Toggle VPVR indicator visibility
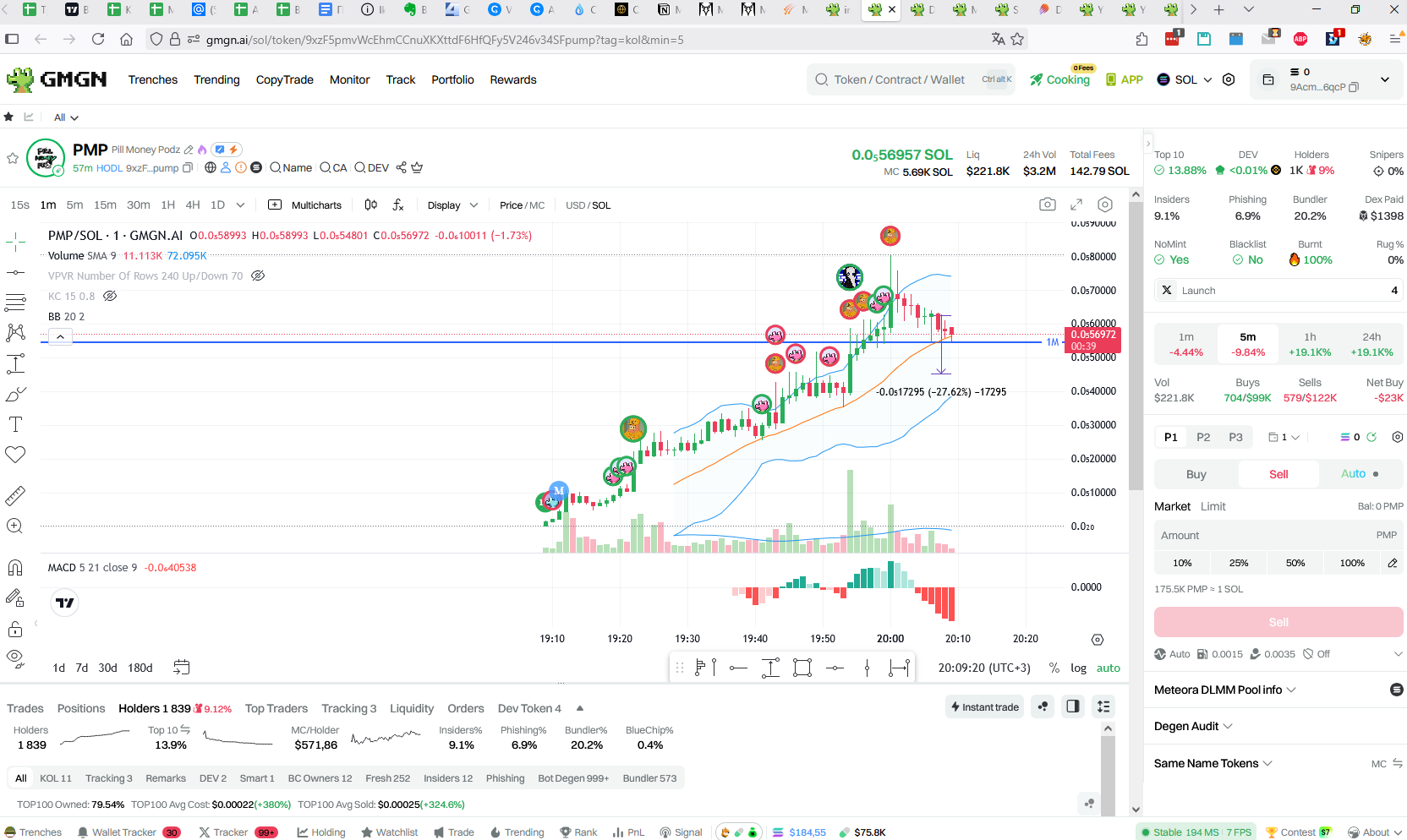The height and width of the screenshot is (840, 1407). (259, 275)
